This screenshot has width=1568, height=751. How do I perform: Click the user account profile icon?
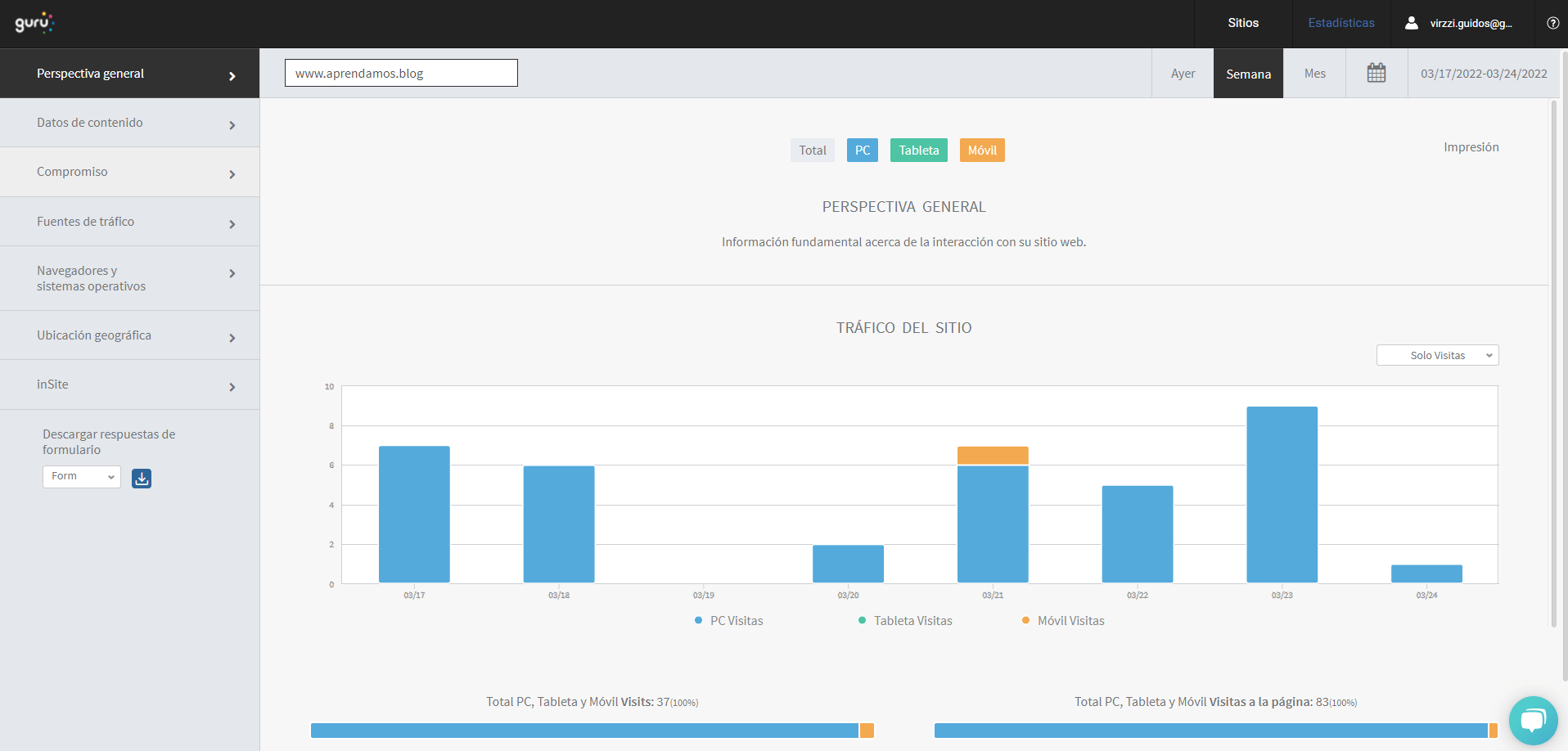[1412, 23]
